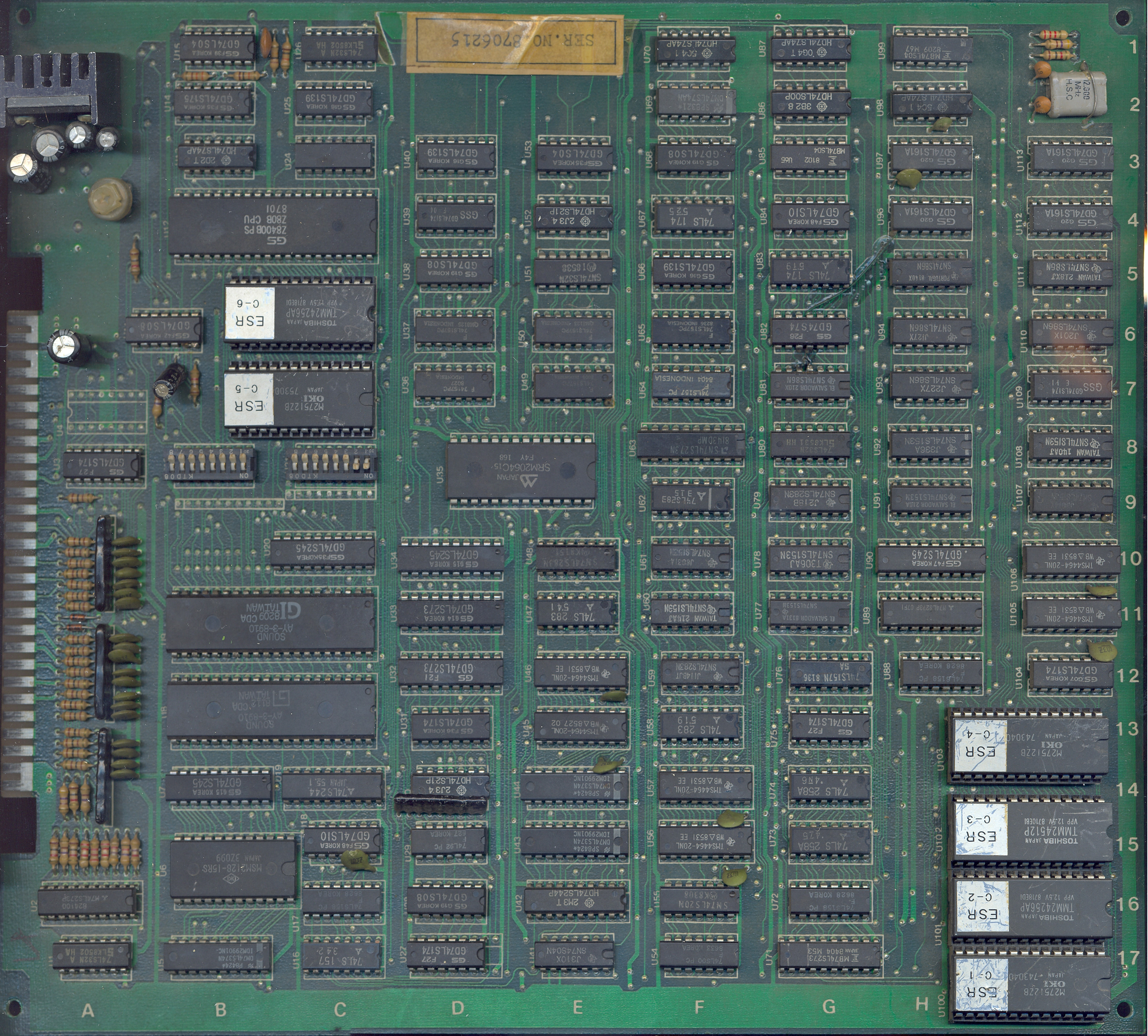Click grid row number 1
The width and height of the screenshot is (1148, 1036).
(1134, 47)
